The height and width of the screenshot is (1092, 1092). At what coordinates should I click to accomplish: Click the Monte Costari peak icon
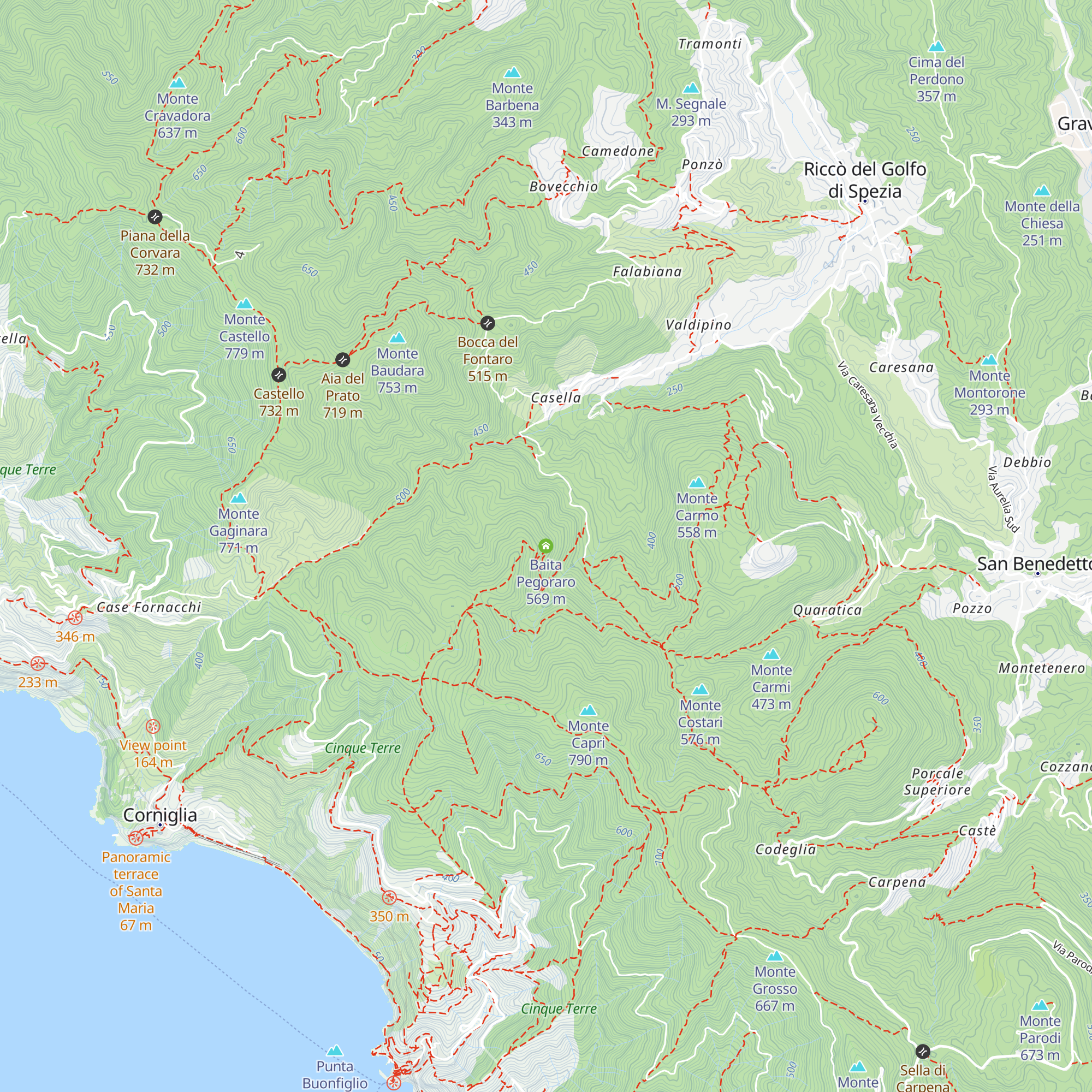coord(701,689)
